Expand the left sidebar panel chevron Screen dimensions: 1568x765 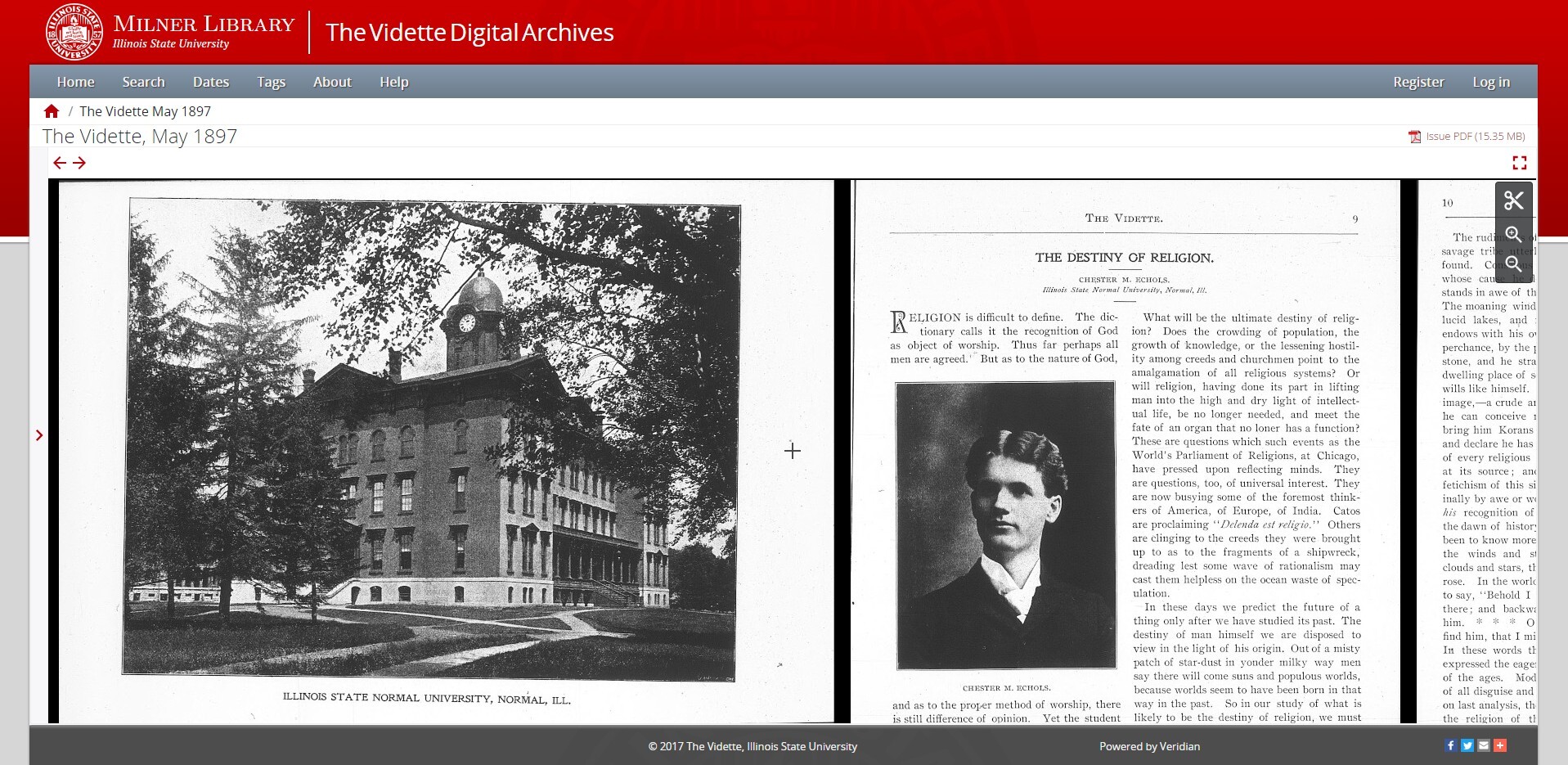pos(38,435)
